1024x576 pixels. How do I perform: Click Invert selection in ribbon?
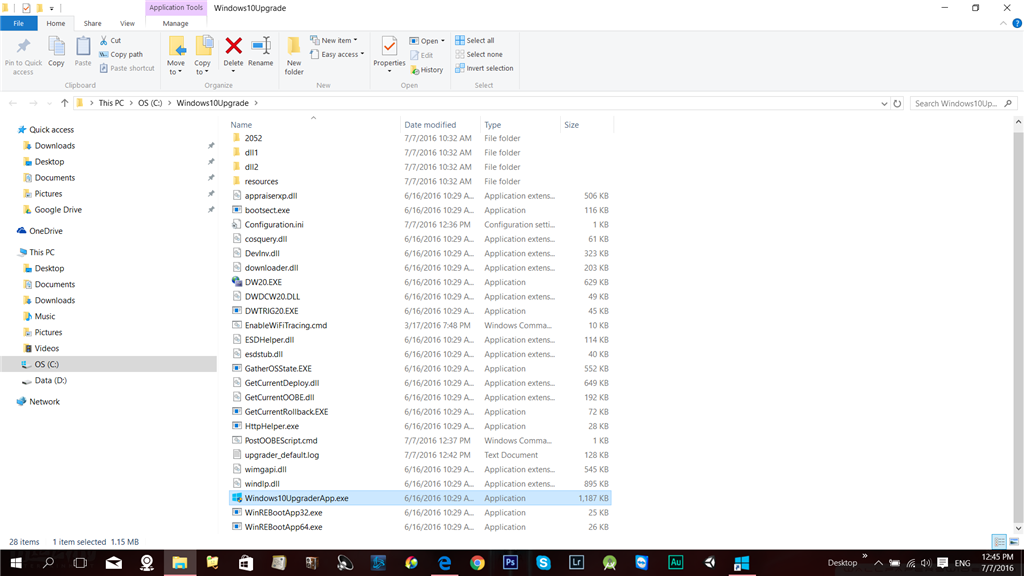[484, 68]
